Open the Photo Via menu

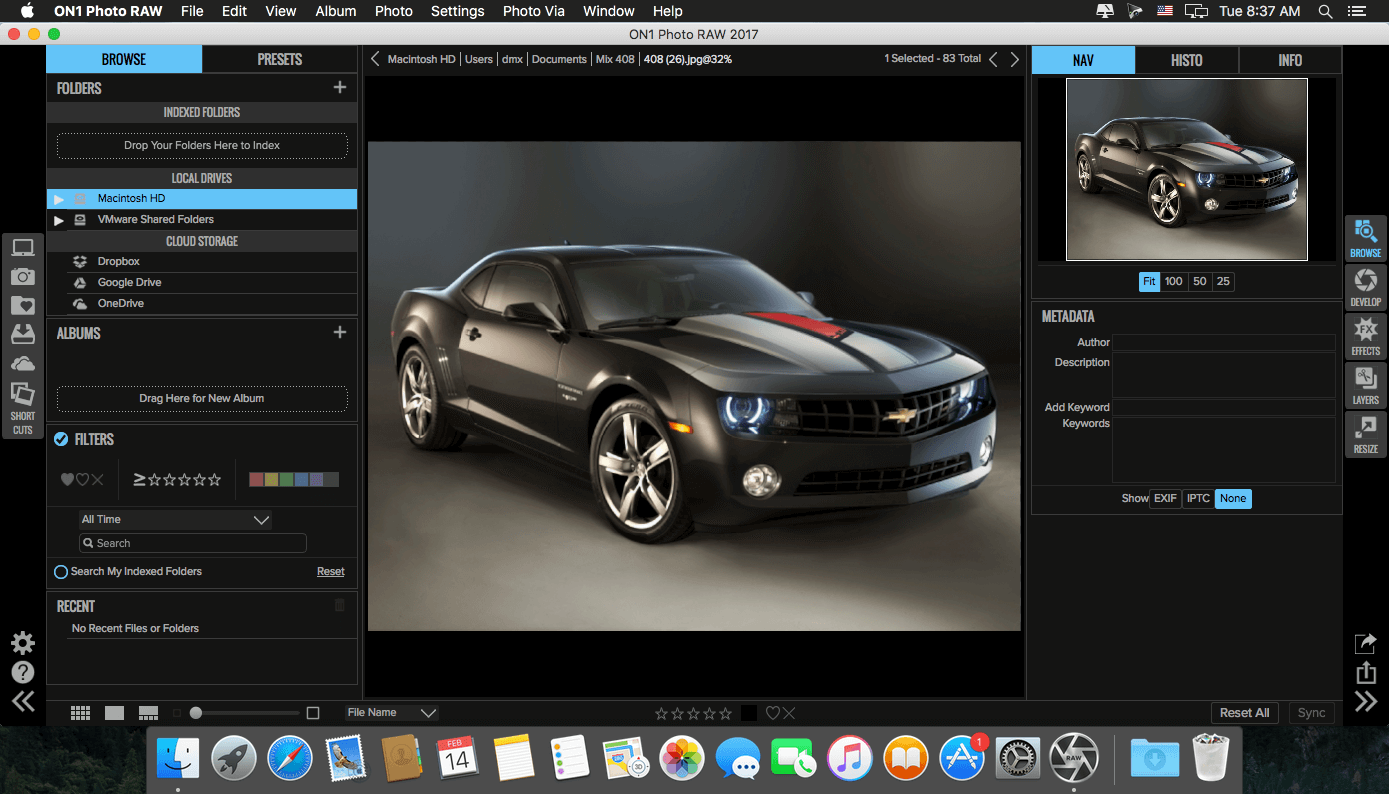534,11
